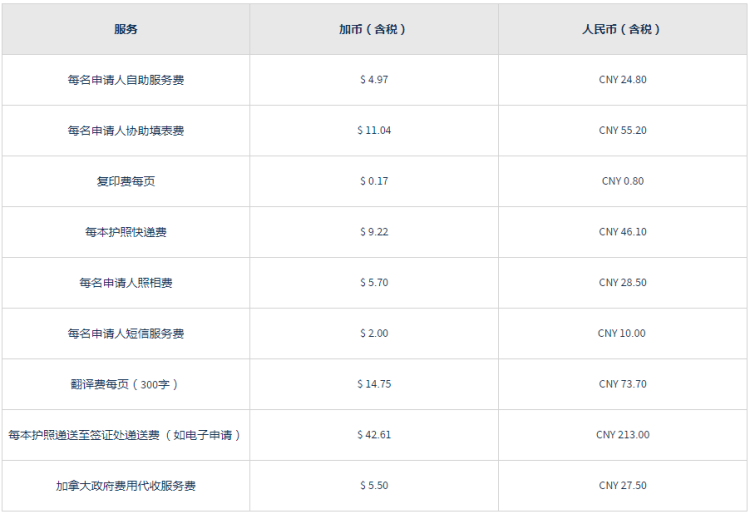Click the 服务 column header
The height and width of the screenshot is (514, 750).
pyautogui.click(x=126, y=29)
